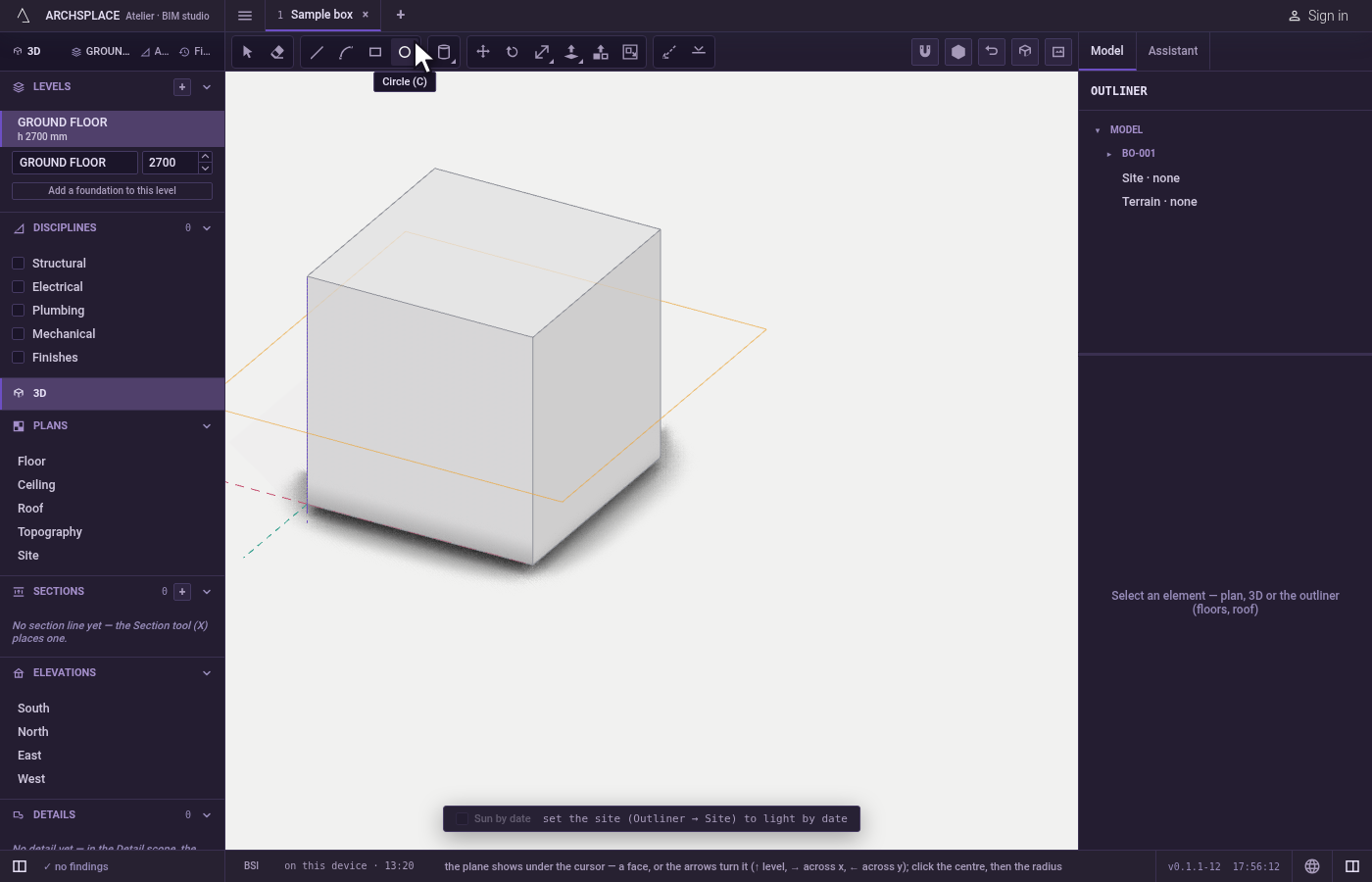Click the solid hexagon shading icon

(x=958, y=52)
